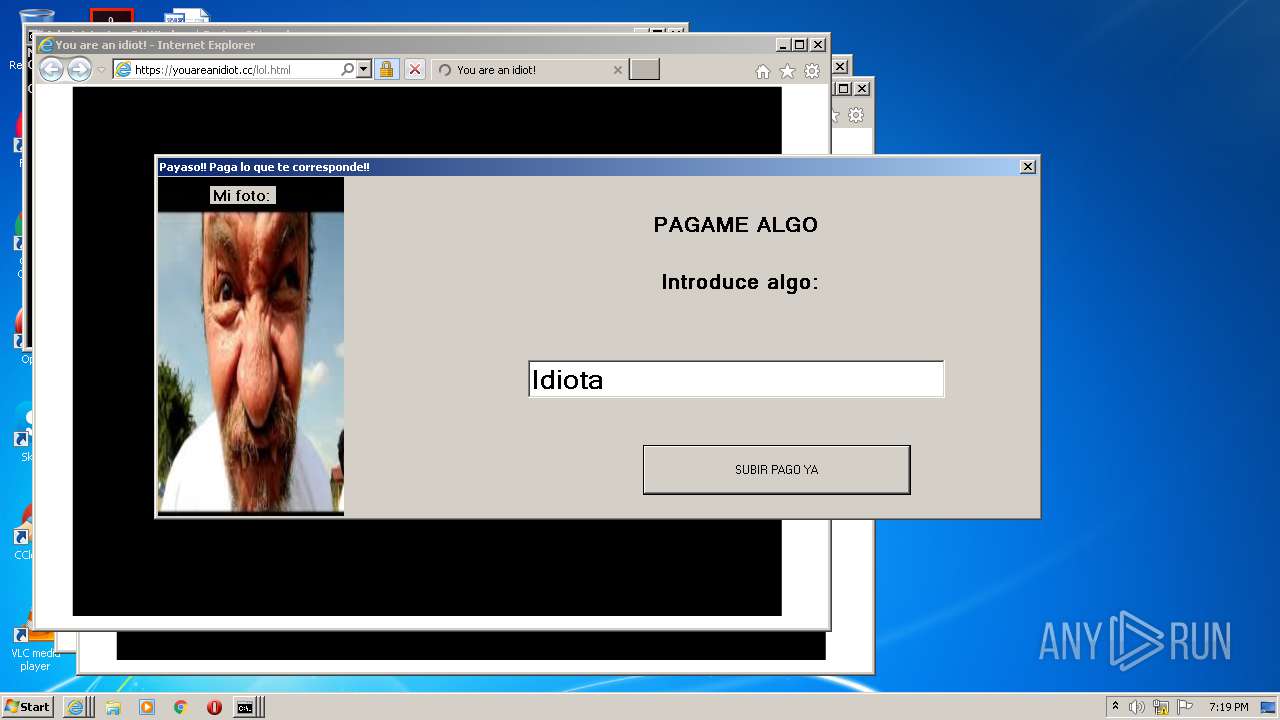
Task: Open Windows Explorer from taskbar
Action: (x=113, y=707)
